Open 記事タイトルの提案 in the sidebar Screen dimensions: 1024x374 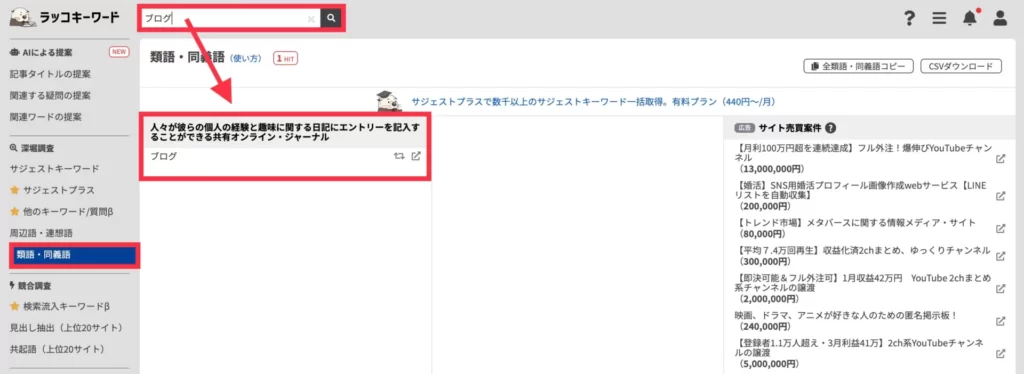coord(50,74)
